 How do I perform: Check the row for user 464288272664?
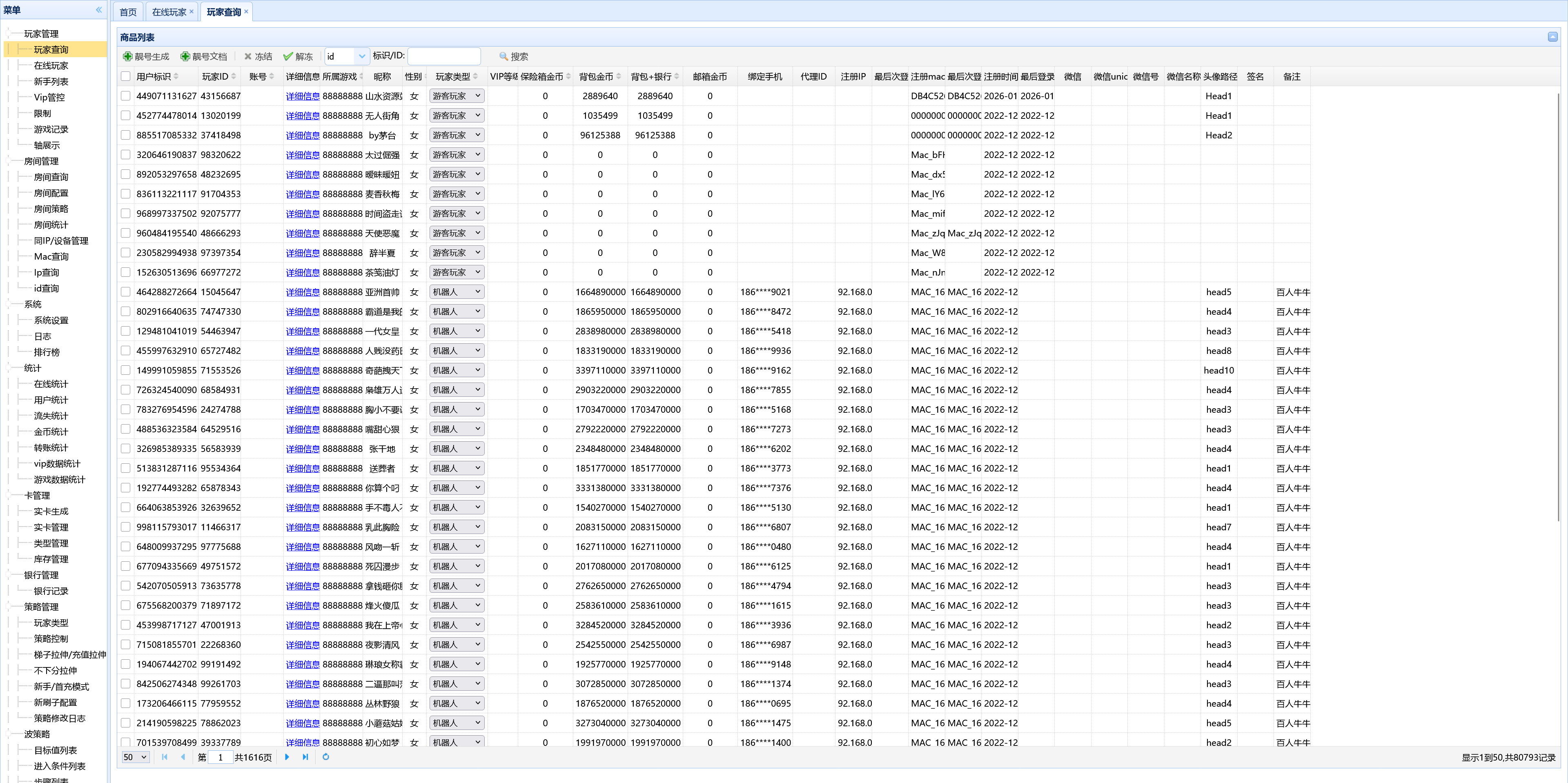pos(125,292)
